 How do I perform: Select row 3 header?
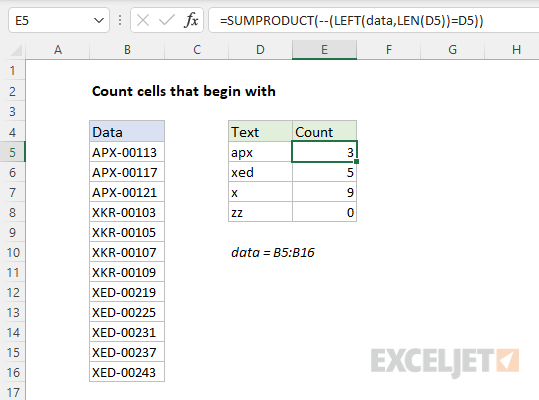pyautogui.click(x=13, y=111)
